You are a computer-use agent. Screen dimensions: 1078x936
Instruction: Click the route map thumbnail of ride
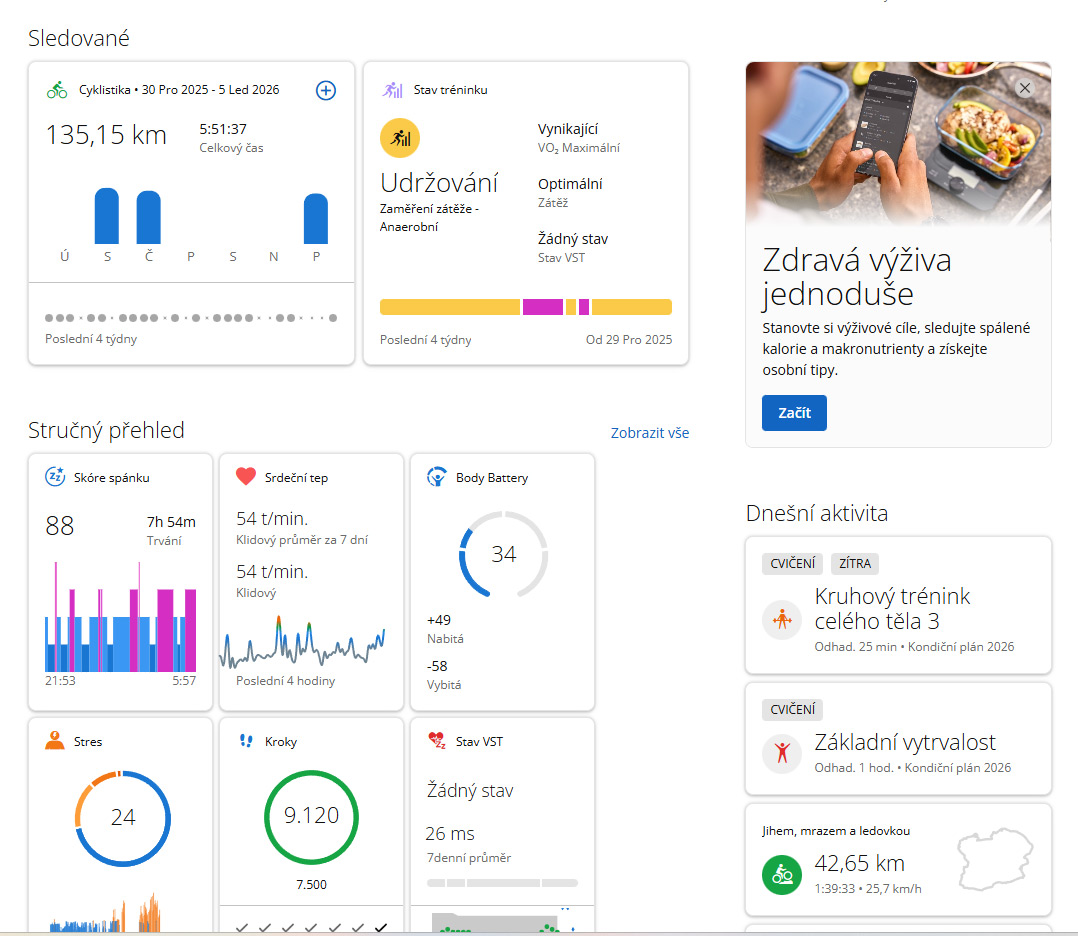[993, 858]
